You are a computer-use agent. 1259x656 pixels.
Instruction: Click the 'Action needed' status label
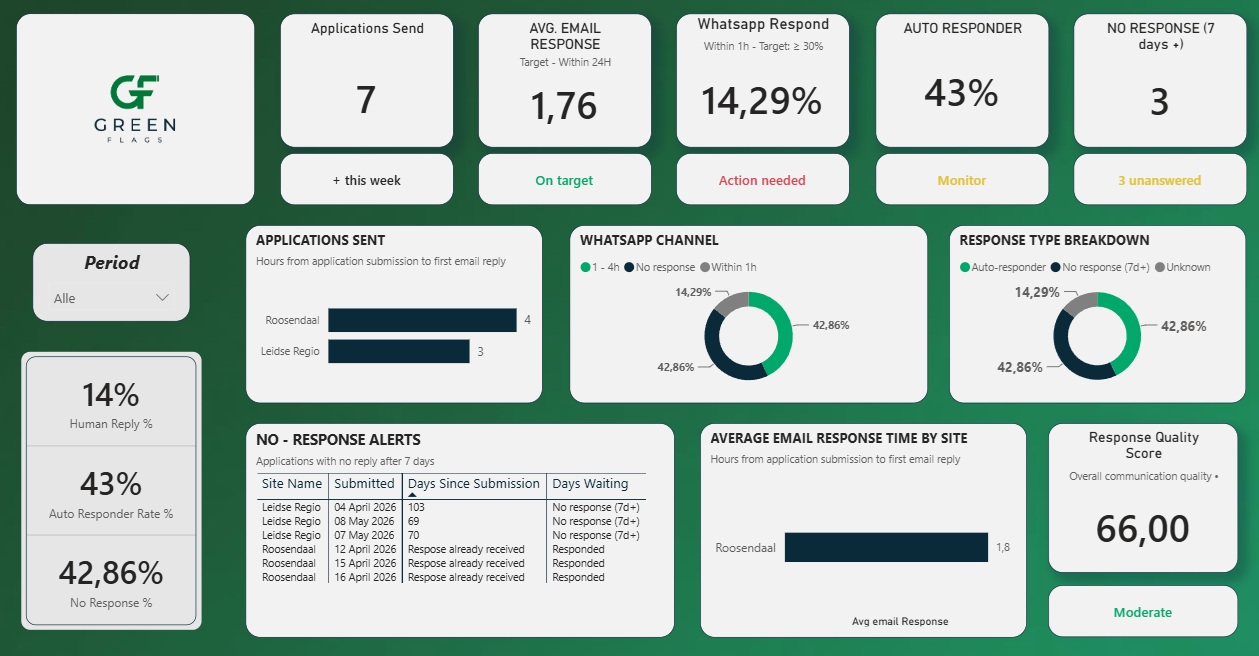pos(762,181)
